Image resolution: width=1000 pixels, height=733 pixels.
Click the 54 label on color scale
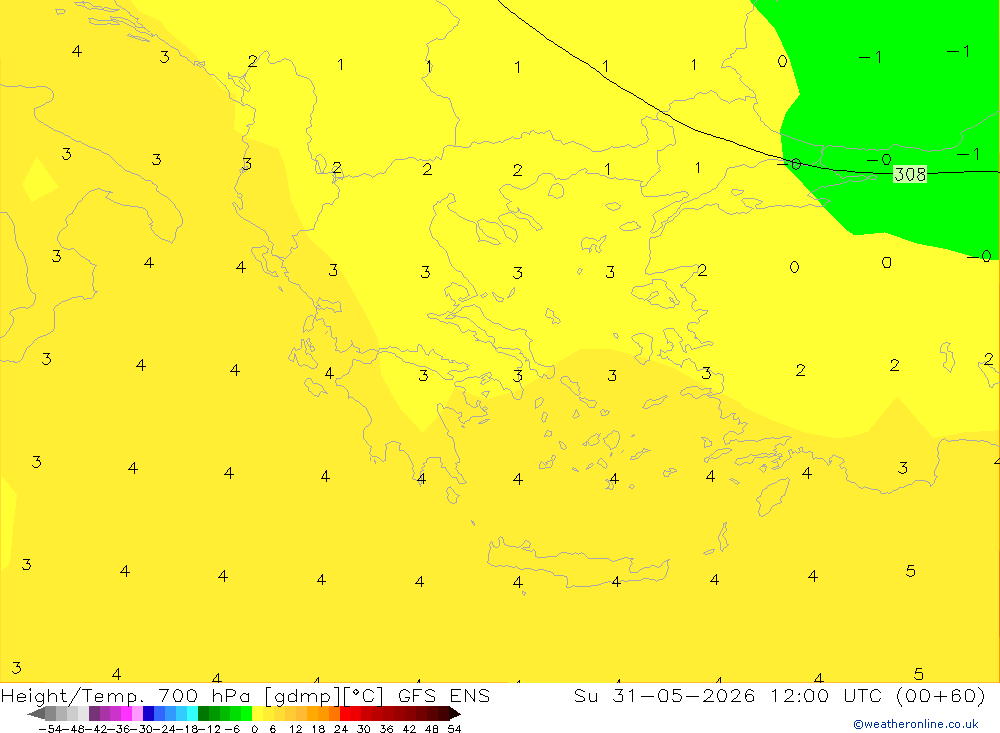[454, 729]
